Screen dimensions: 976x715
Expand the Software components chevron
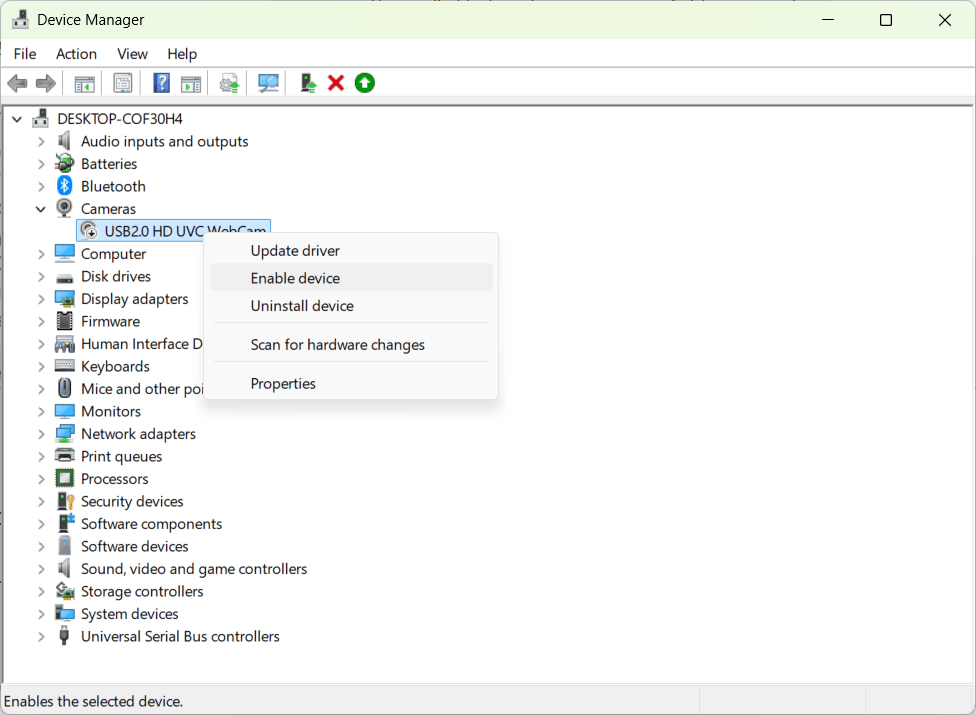41,524
